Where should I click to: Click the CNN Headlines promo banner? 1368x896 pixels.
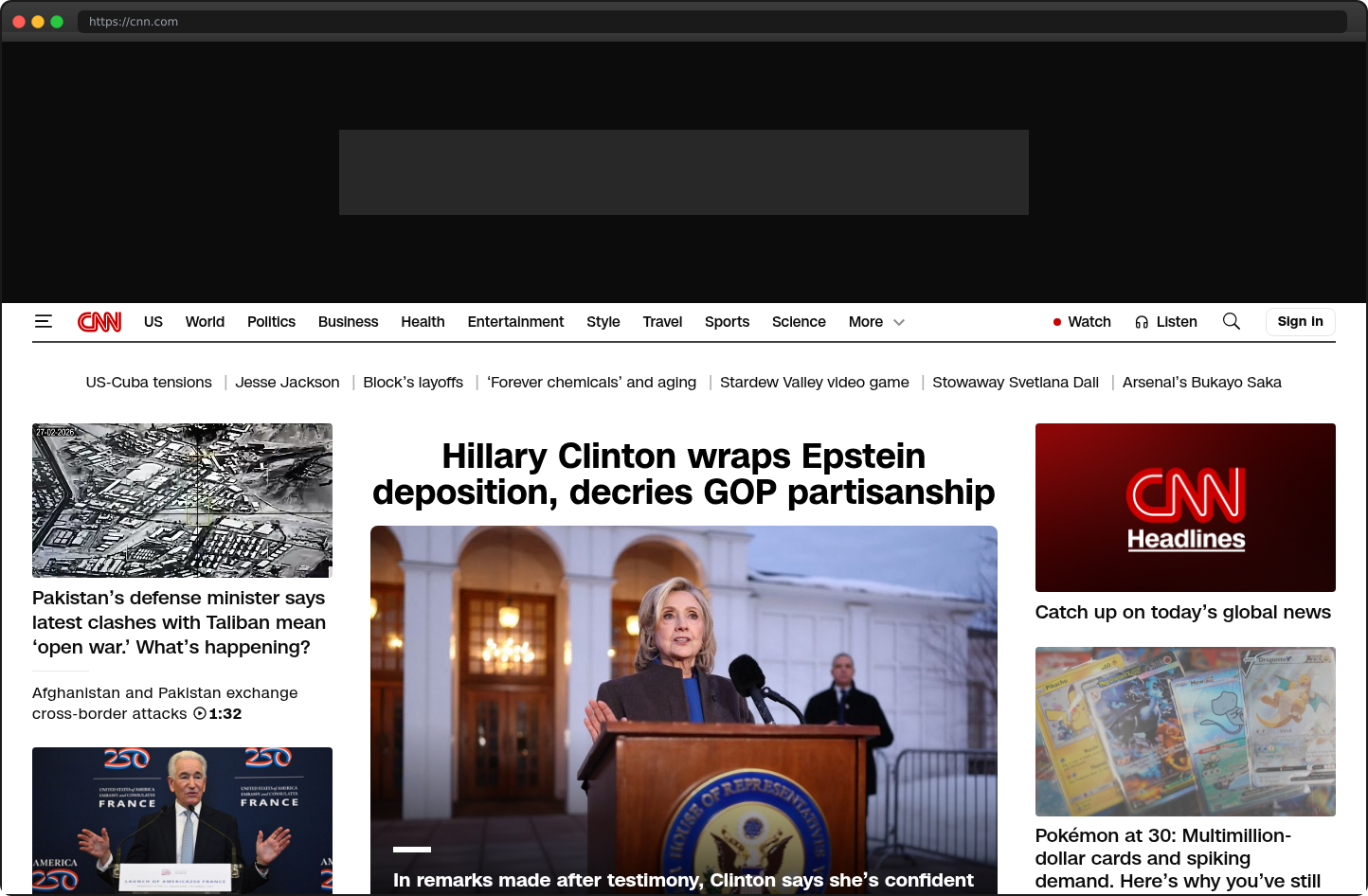1185,507
